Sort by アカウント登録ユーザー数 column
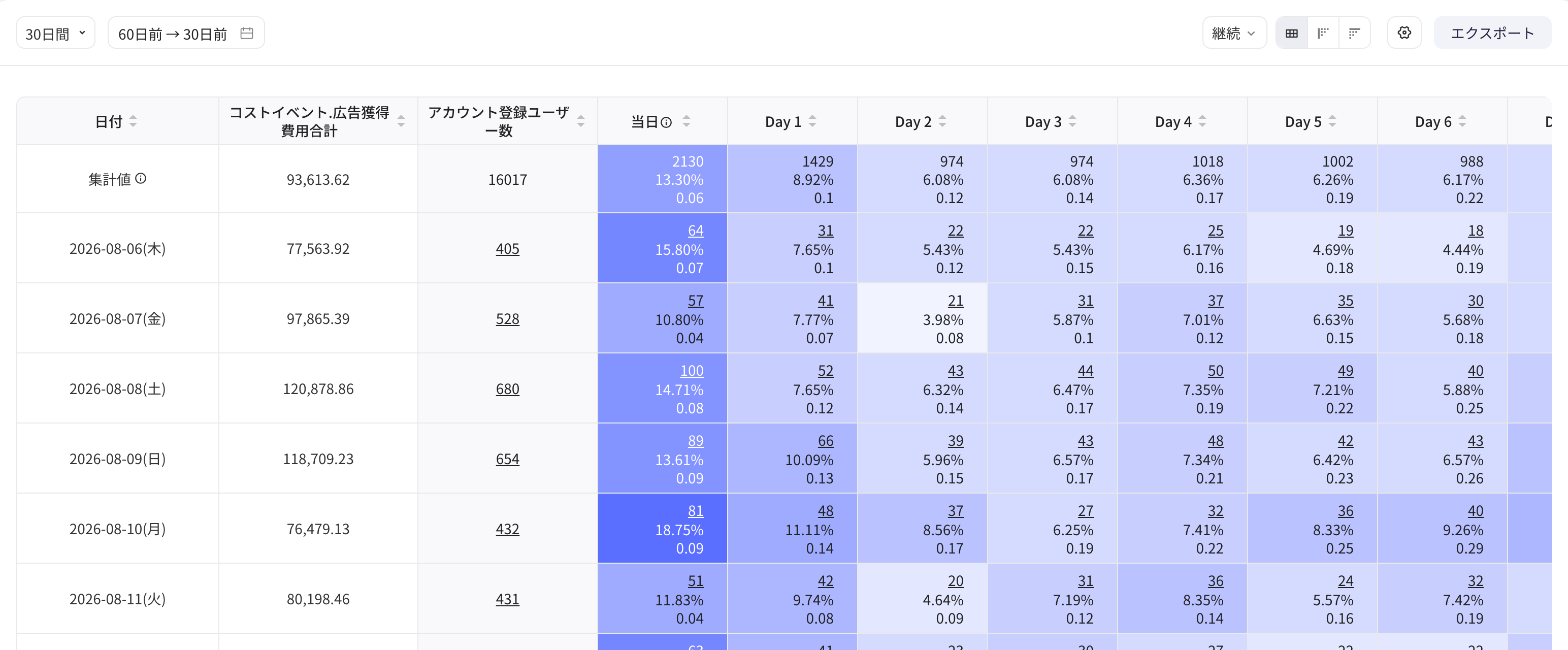Image resolution: width=1568 pixels, height=650 pixels. click(x=581, y=122)
